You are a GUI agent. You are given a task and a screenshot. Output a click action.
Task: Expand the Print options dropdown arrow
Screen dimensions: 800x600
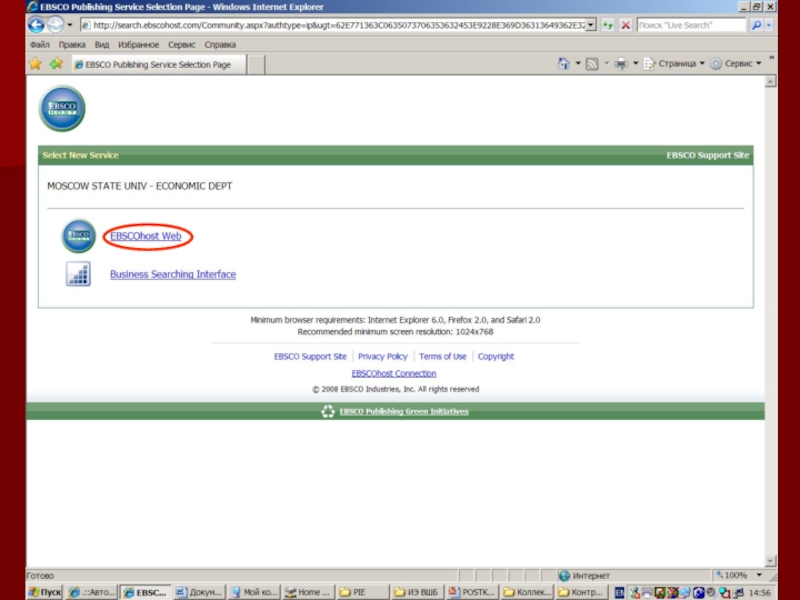point(636,64)
